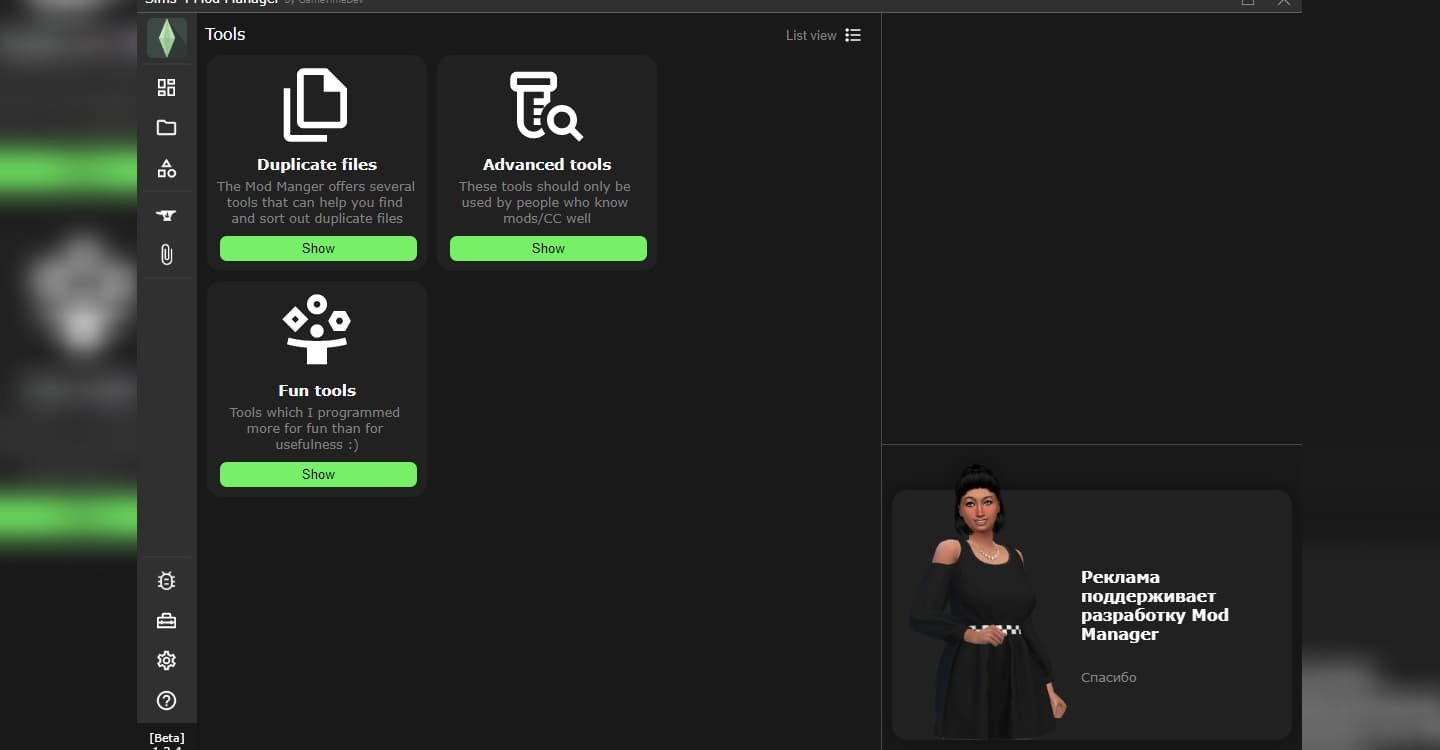Close the Mod Manager window
1440x750 pixels.
[1284, 3]
